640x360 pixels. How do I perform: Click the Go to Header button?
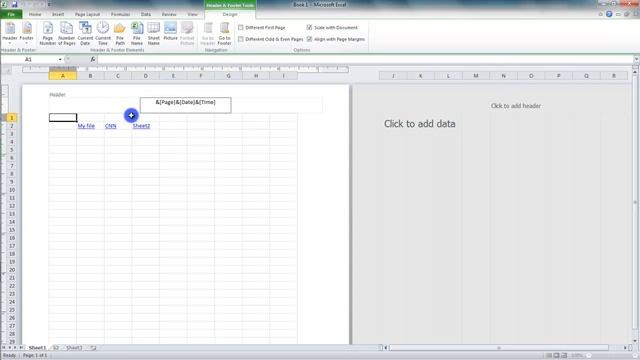pos(208,33)
